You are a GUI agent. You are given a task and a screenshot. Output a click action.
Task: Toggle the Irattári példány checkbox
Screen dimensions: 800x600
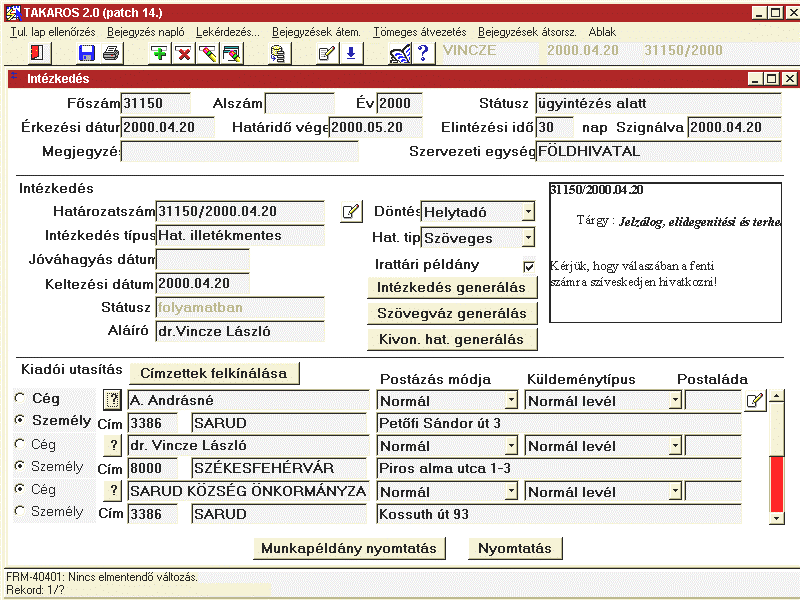point(529,266)
